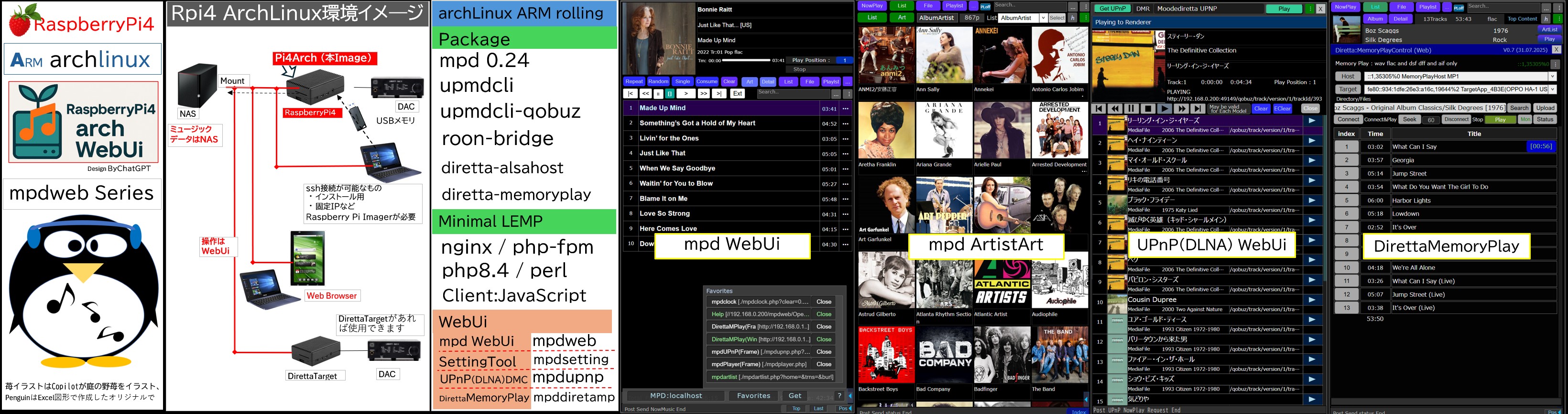1568x414 pixels.
Task: Click Upload in MemoryPlayControl dialog
Action: point(1546,108)
